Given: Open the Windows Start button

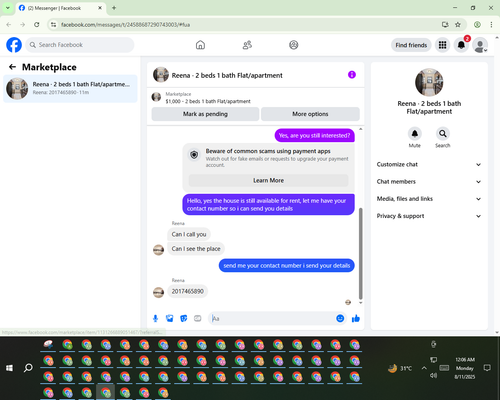Looking at the screenshot, I should (x=9, y=368).
